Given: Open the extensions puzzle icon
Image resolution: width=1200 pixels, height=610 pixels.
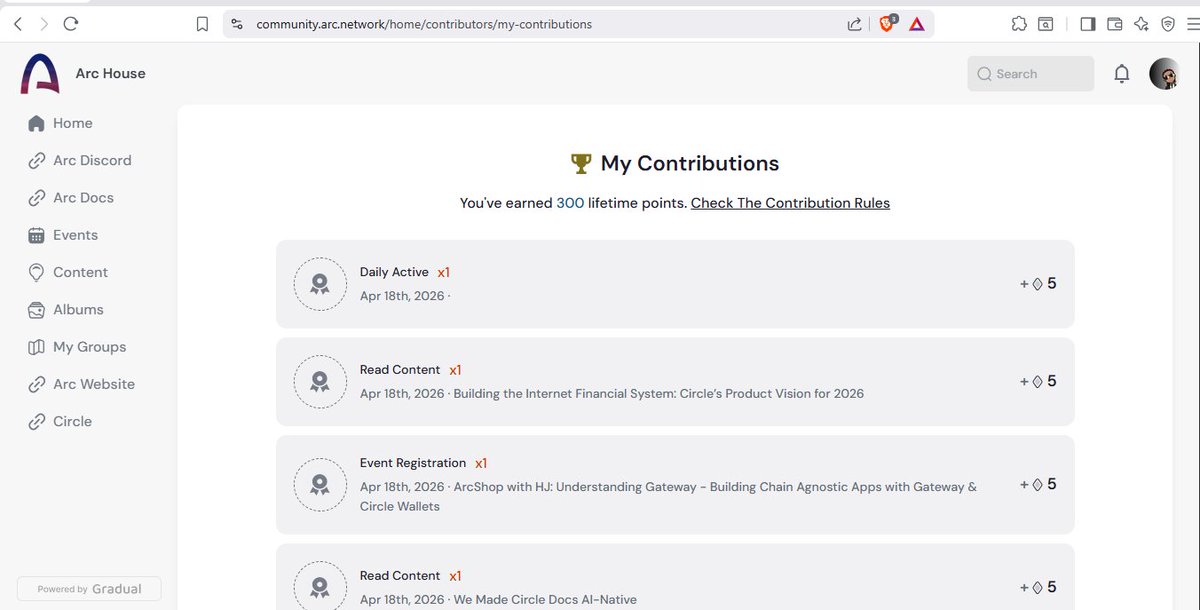Looking at the screenshot, I should coord(1019,24).
